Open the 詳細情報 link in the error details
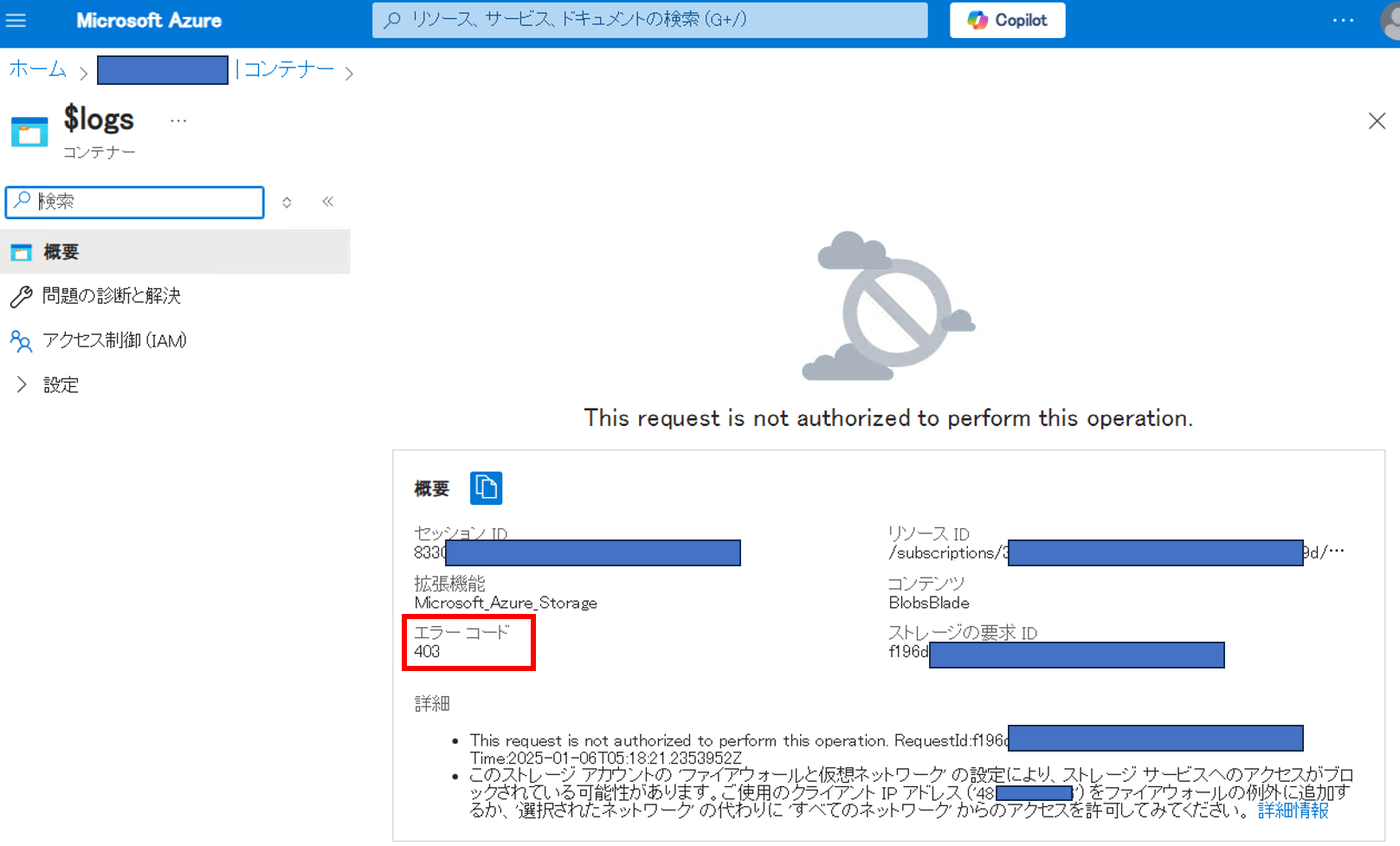The image size is (1400, 846). click(x=1292, y=810)
